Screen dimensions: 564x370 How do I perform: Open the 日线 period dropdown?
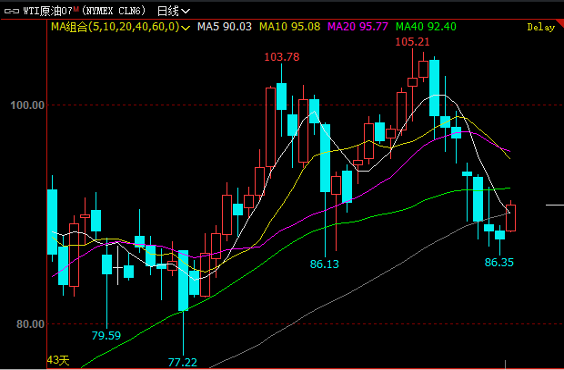pyautogui.click(x=173, y=11)
